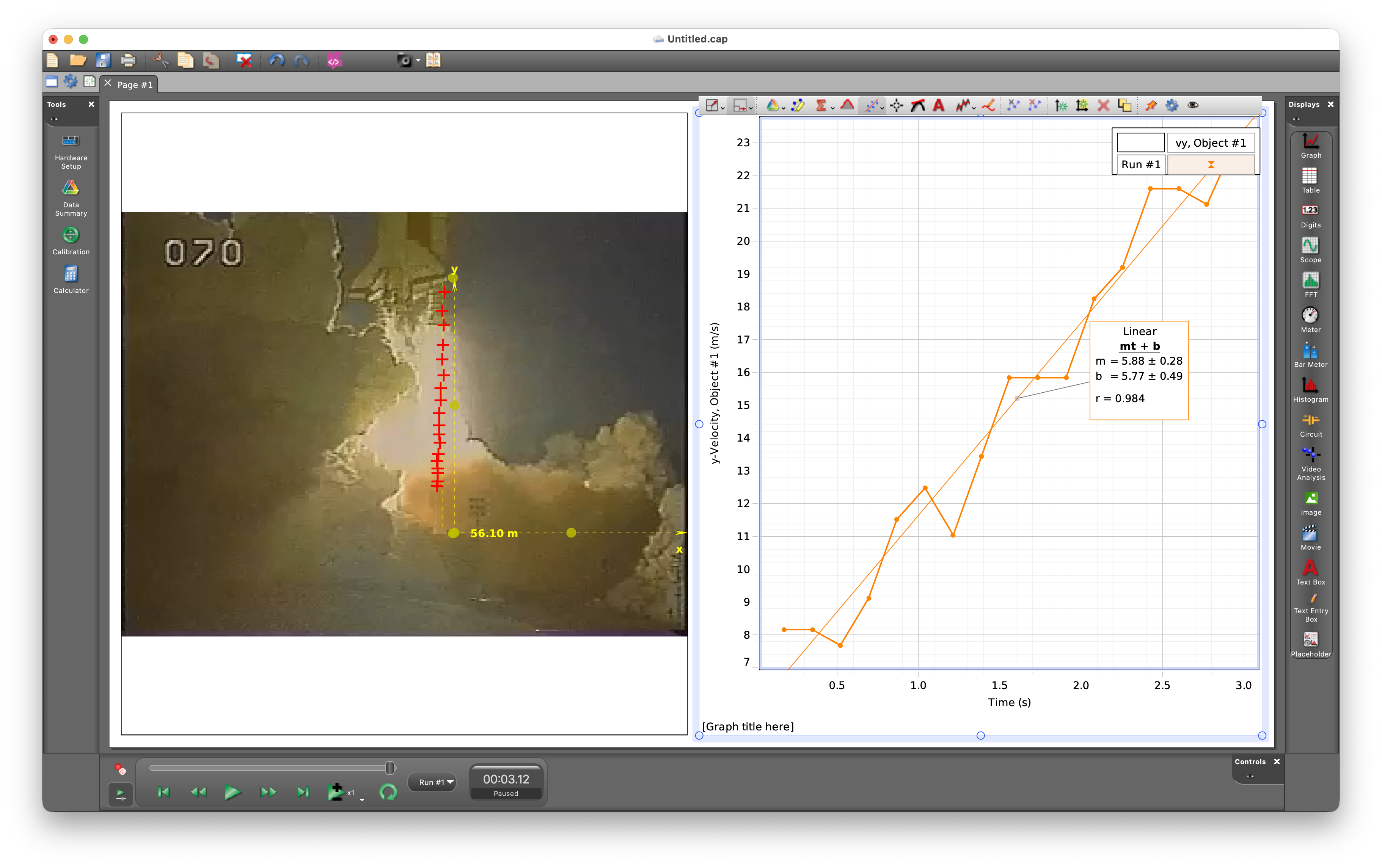1382x868 pixels.
Task: Open the Data Summary tool
Action: coord(71,199)
